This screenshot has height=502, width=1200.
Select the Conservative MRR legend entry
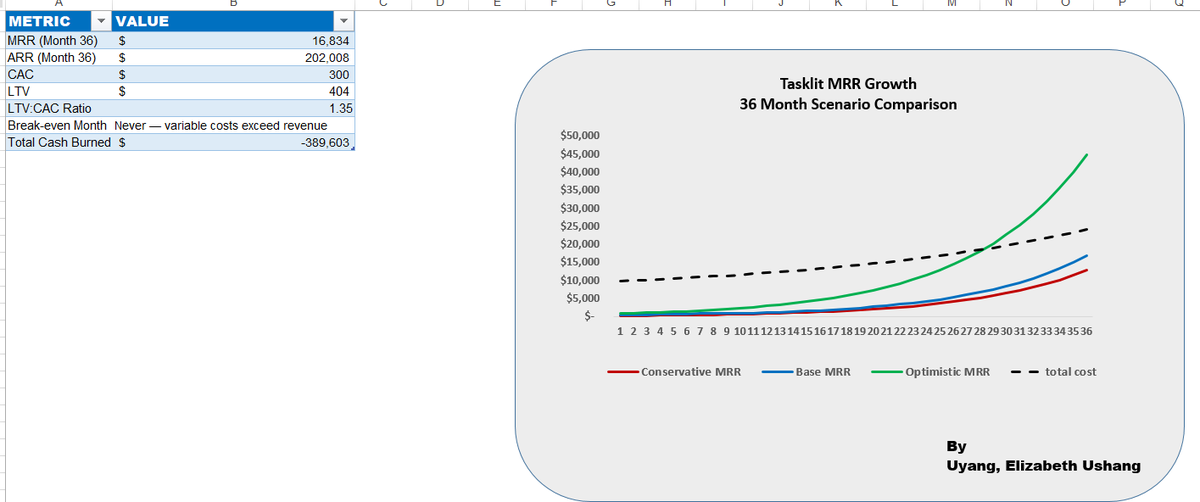(x=674, y=371)
